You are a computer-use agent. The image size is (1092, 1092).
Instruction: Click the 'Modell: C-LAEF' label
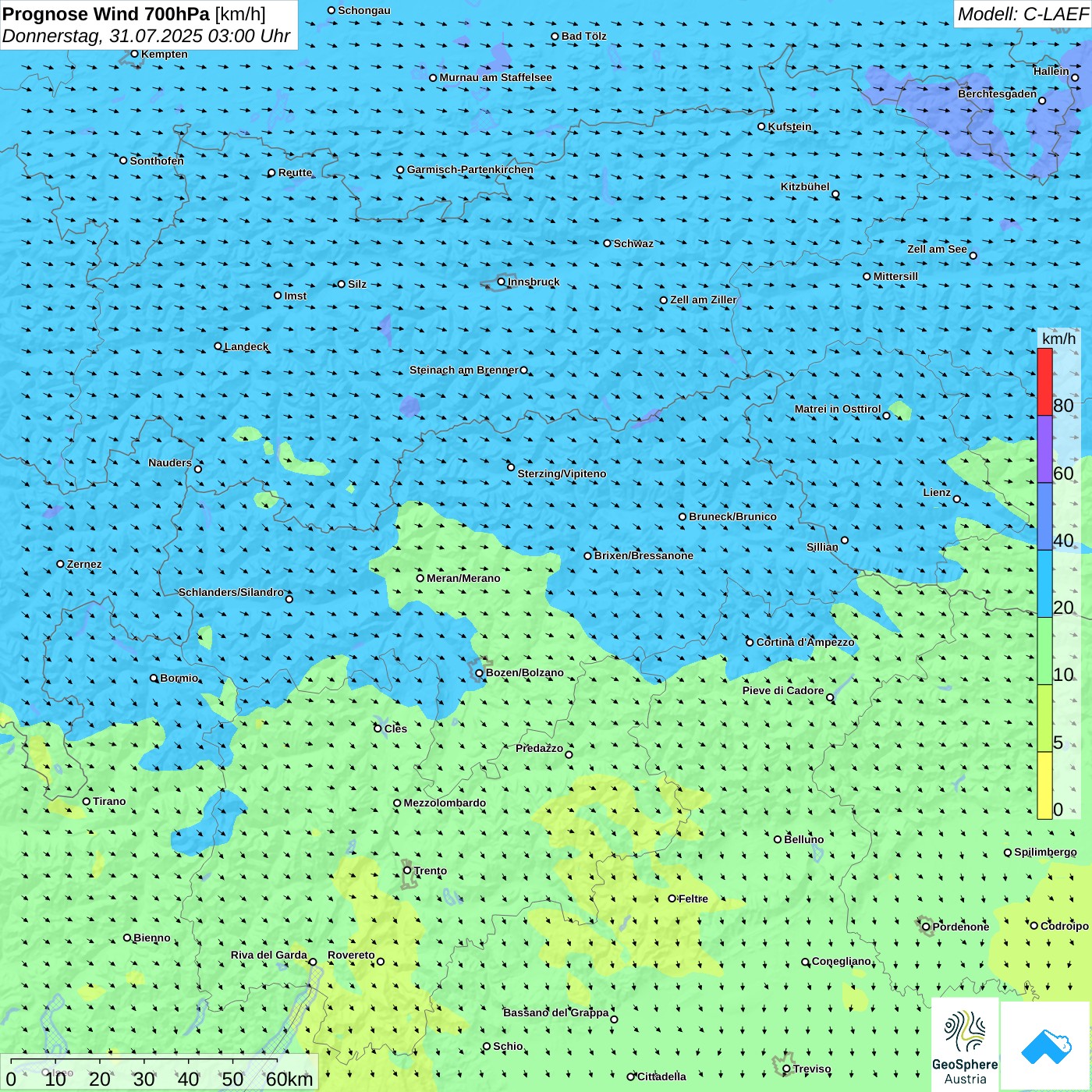click(x=1023, y=14)
